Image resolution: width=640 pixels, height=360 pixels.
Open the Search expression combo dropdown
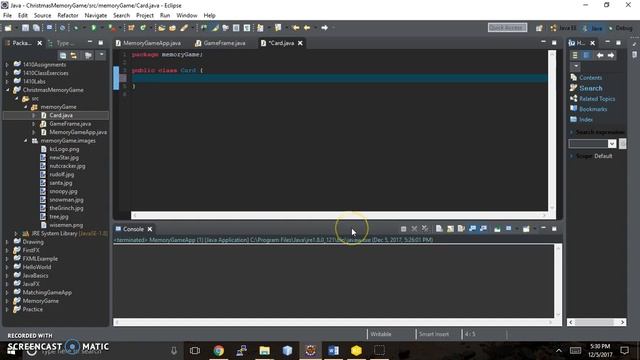coord(612,144)
